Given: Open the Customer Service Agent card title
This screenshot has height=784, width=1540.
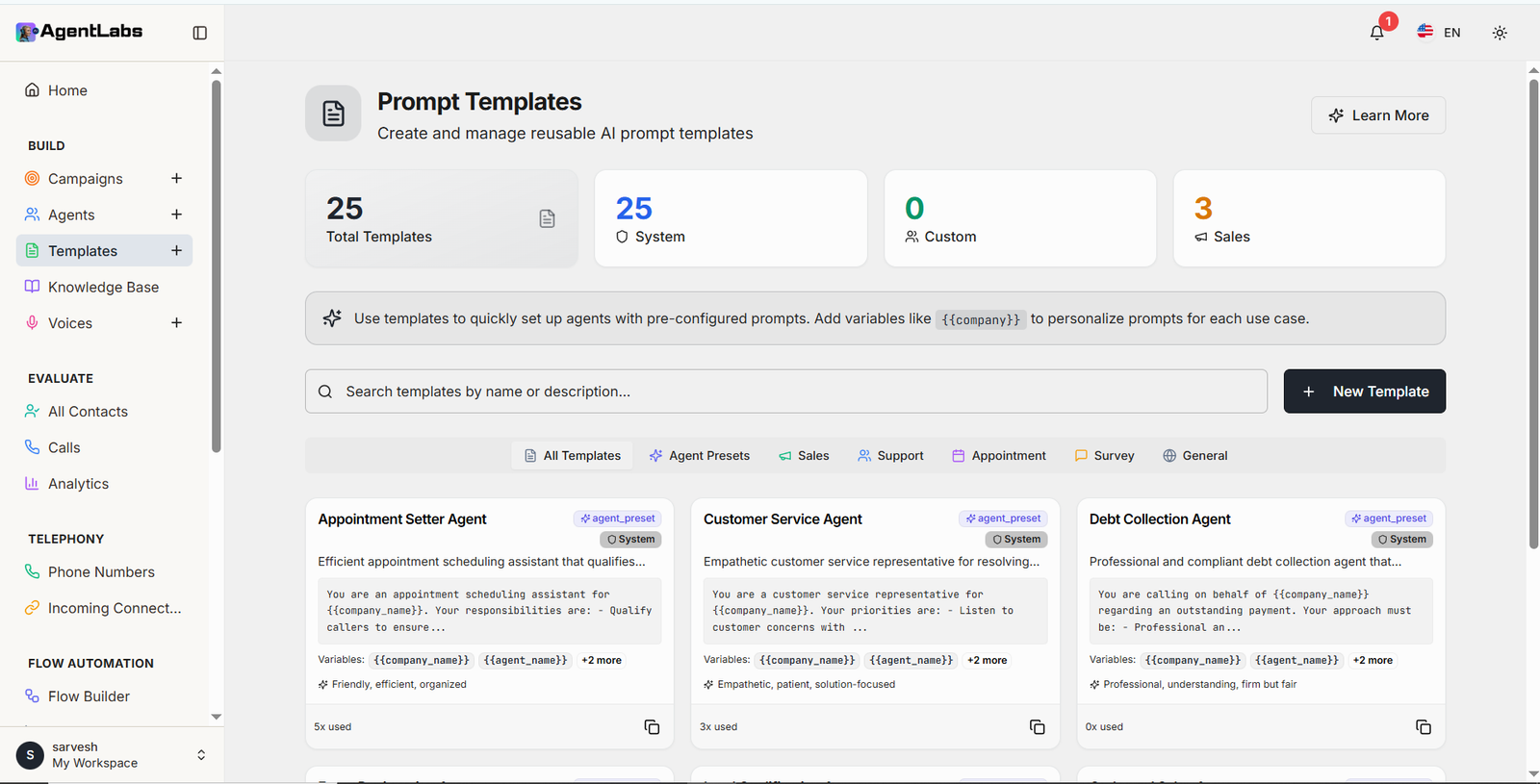Looking at the screenshot, I should point(783,519).
